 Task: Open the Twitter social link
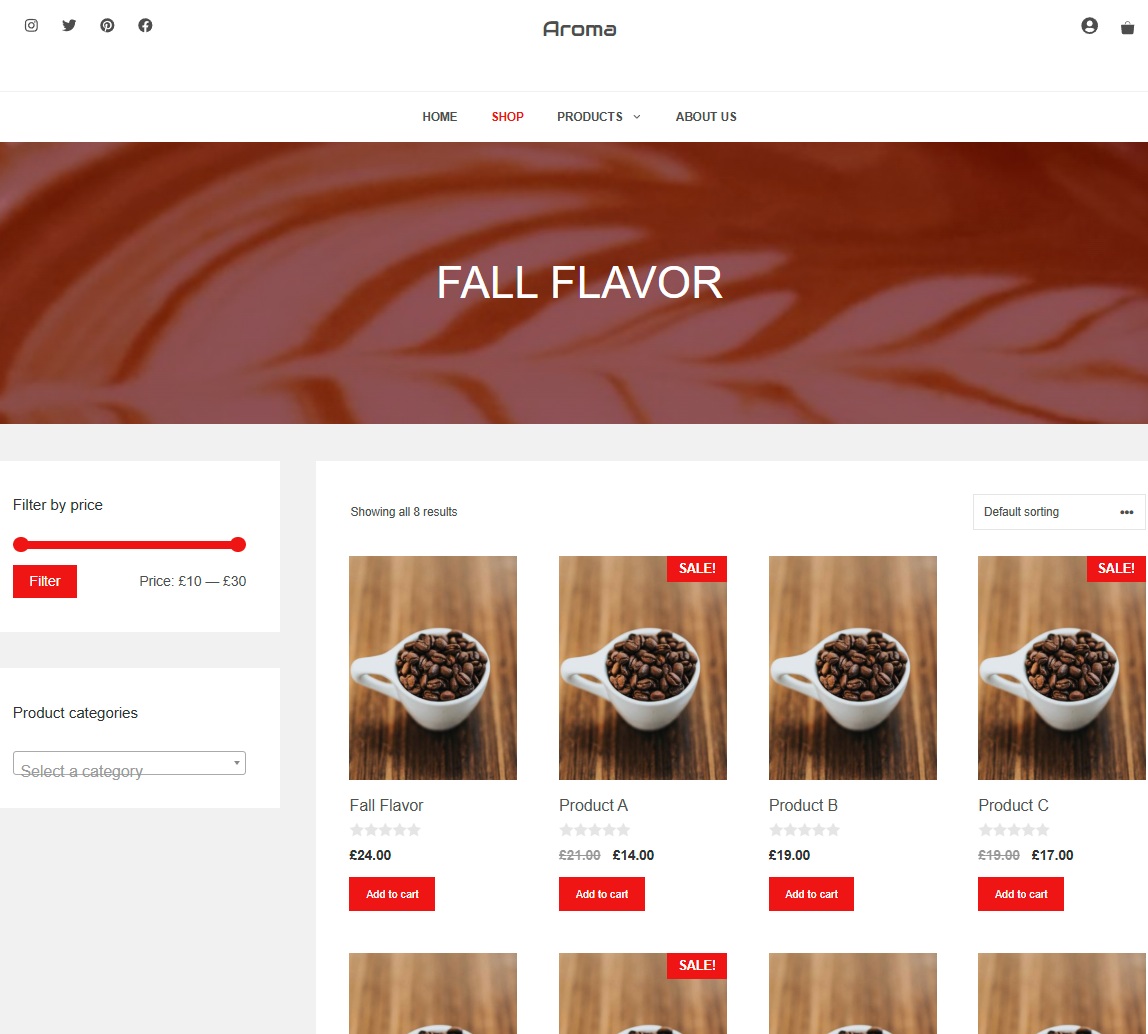coord(70,26)
